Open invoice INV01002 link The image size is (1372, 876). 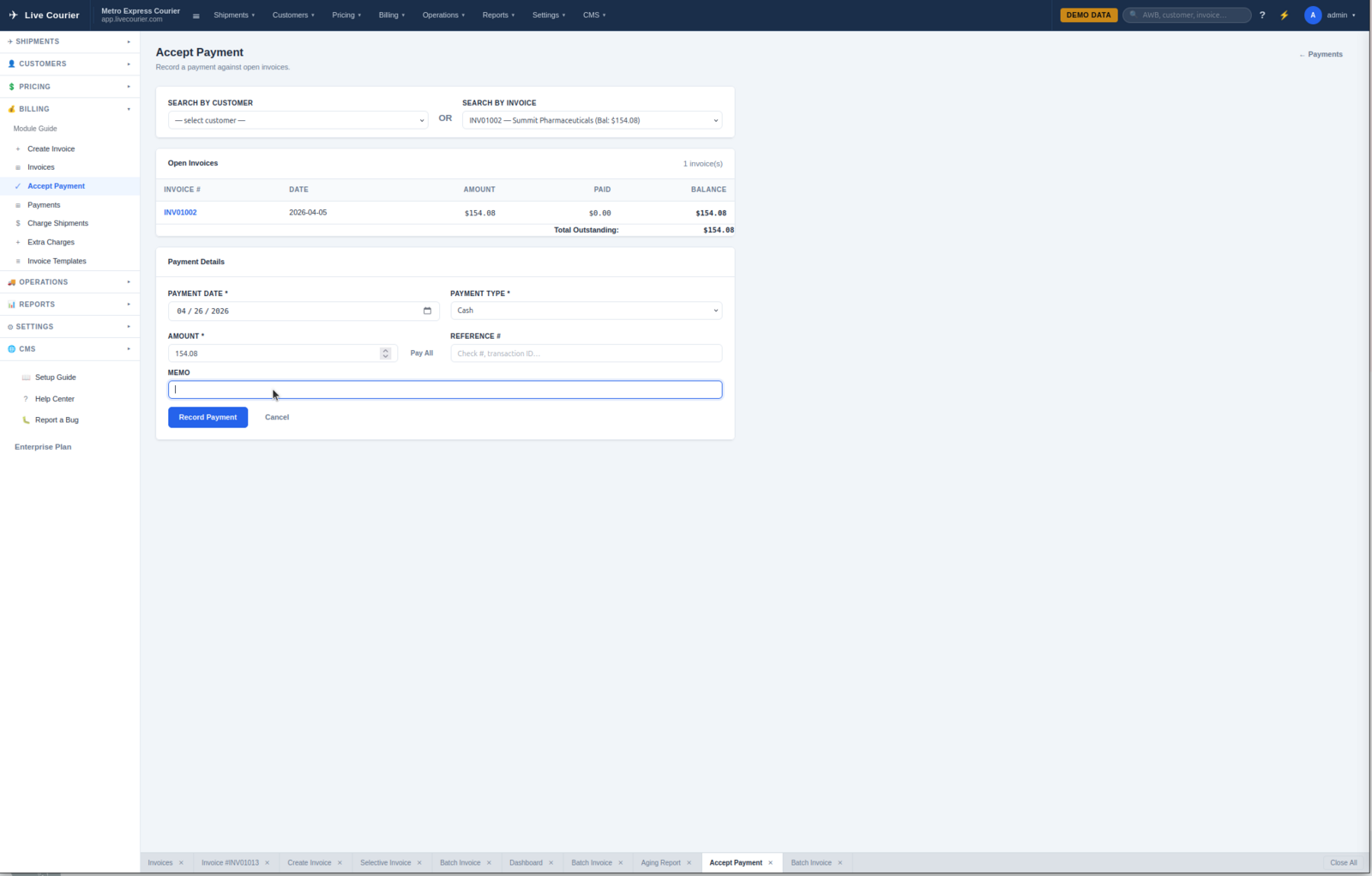(x=180, y=213)
